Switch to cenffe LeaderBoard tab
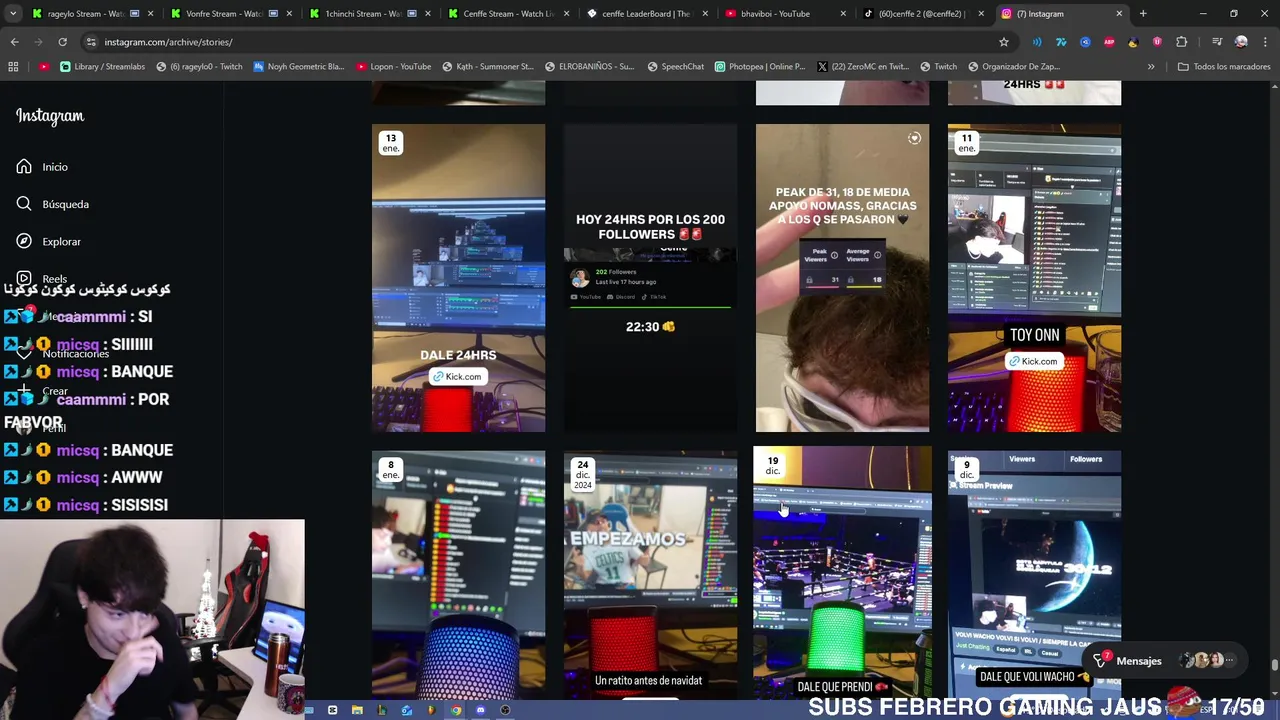1280x720 pixels. tap(645, 14)
